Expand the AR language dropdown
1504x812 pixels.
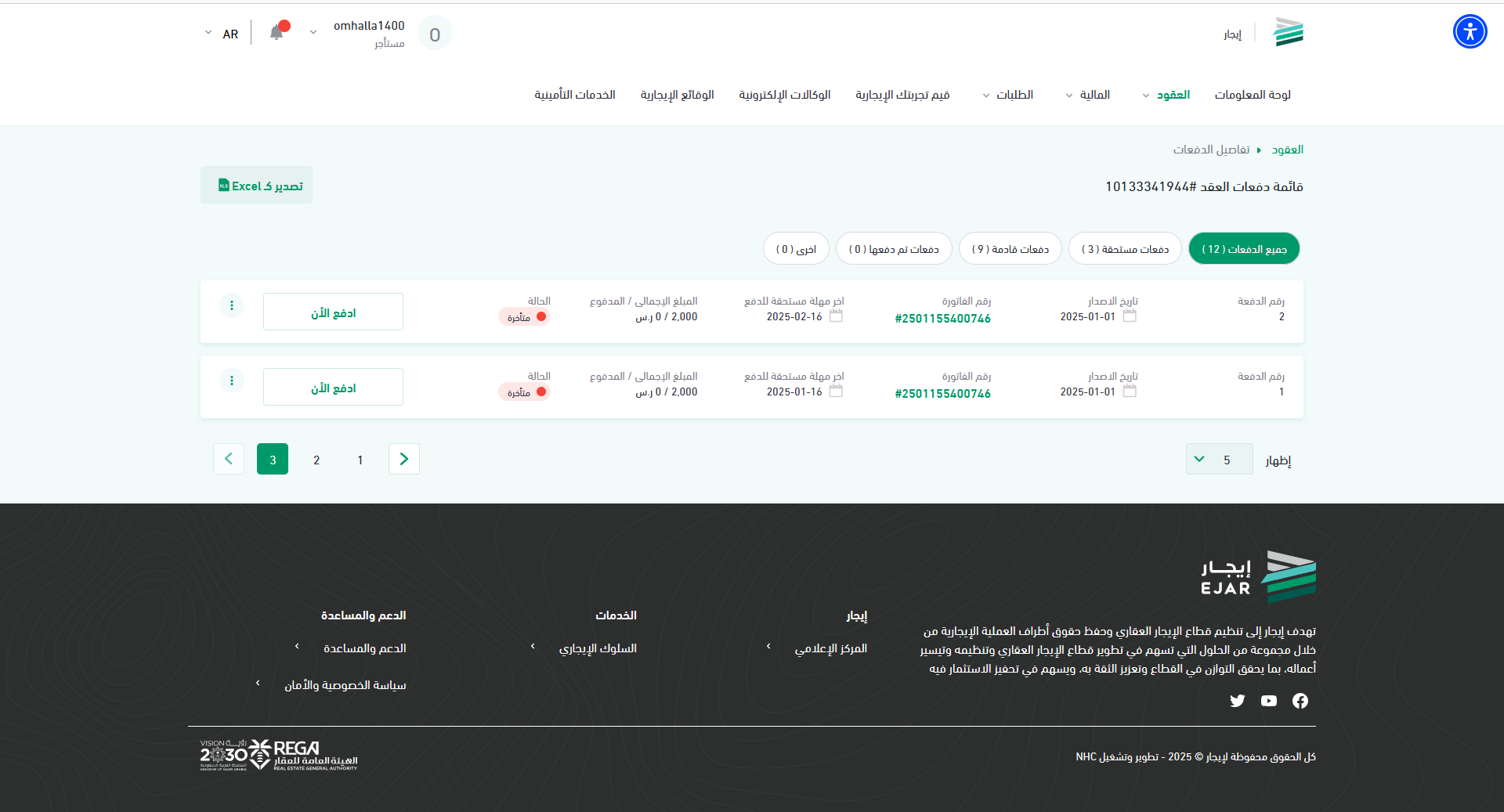[x=220, y=34]
